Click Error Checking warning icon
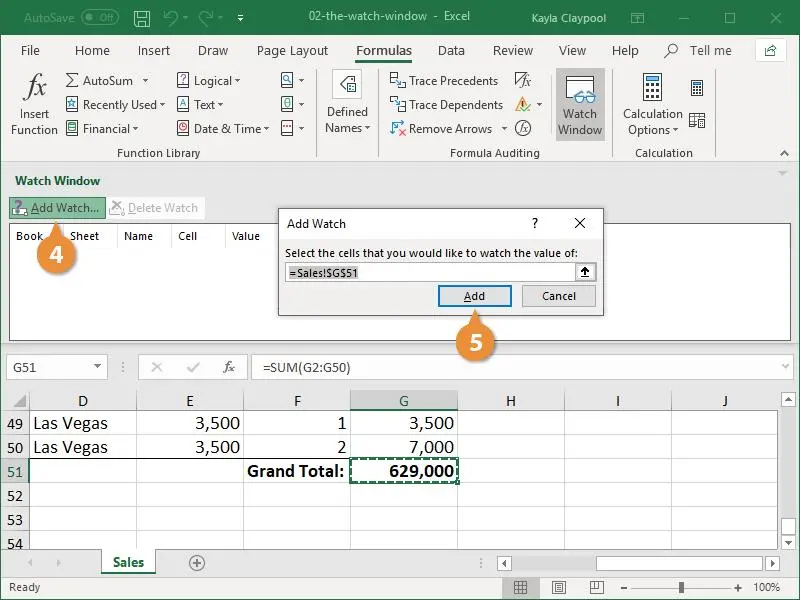Screen dimensions: 800x600 click(x=522, y=104)
